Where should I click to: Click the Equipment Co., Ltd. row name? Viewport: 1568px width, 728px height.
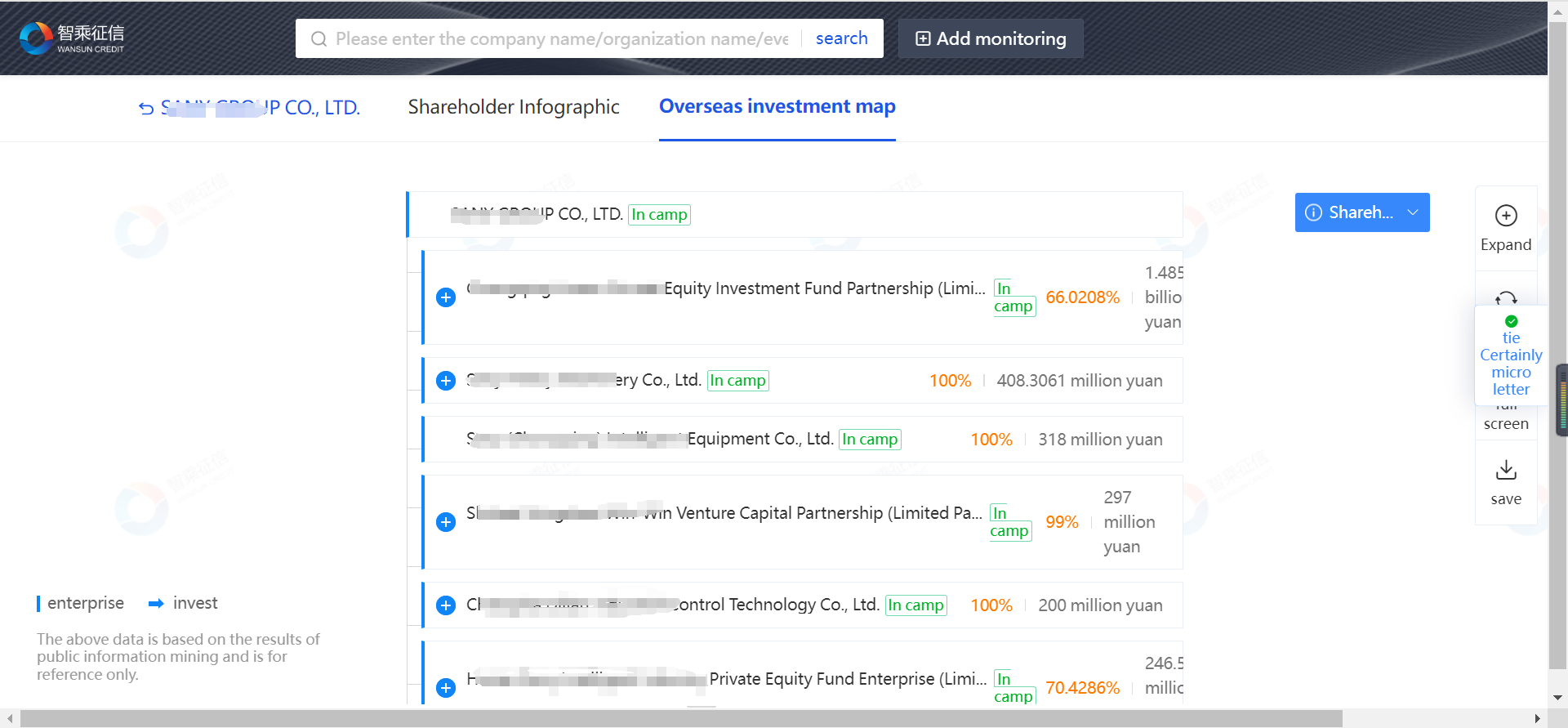650,439
